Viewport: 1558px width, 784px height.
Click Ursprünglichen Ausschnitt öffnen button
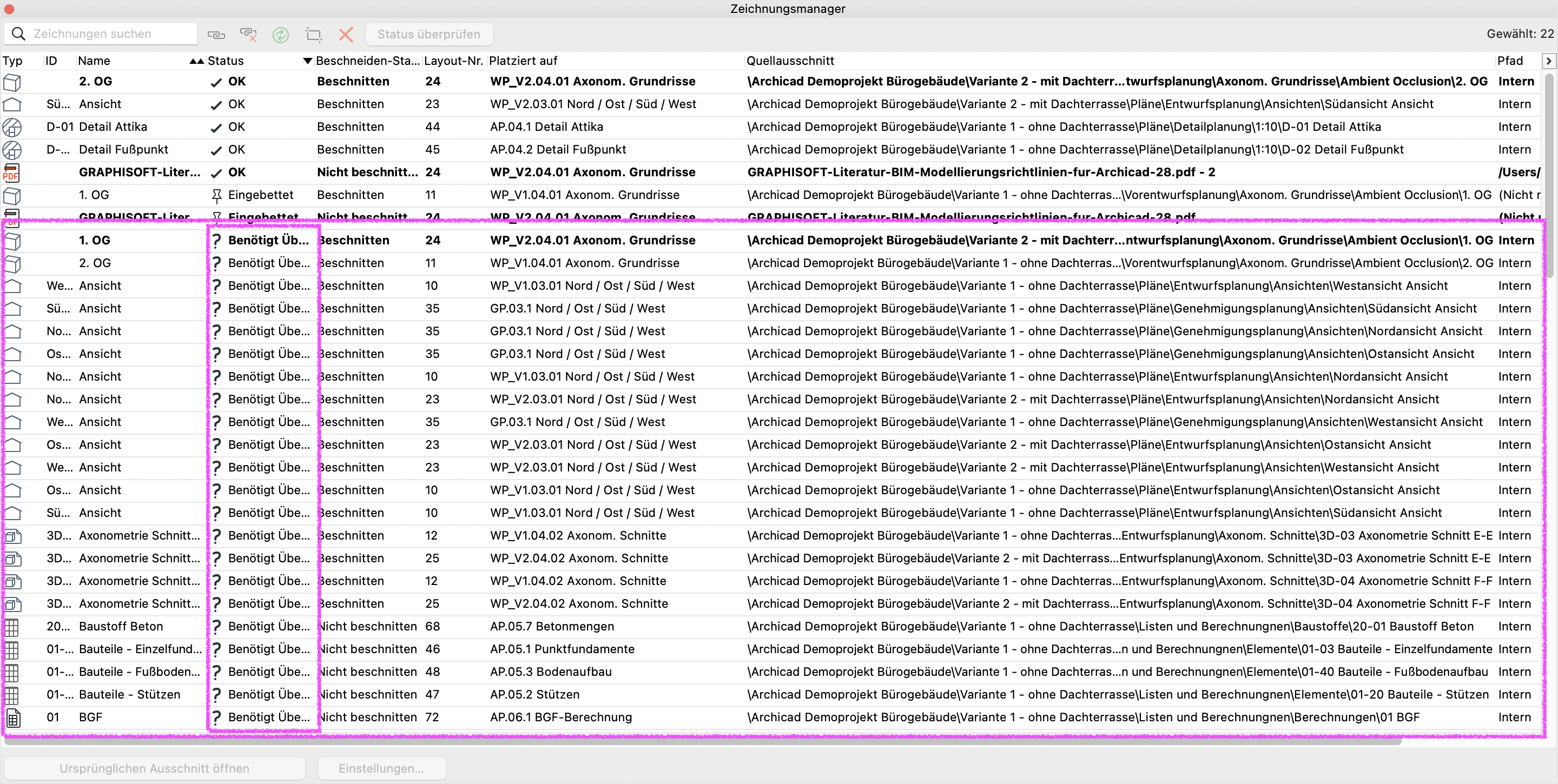pyautogui.click(x=154, y=768)
